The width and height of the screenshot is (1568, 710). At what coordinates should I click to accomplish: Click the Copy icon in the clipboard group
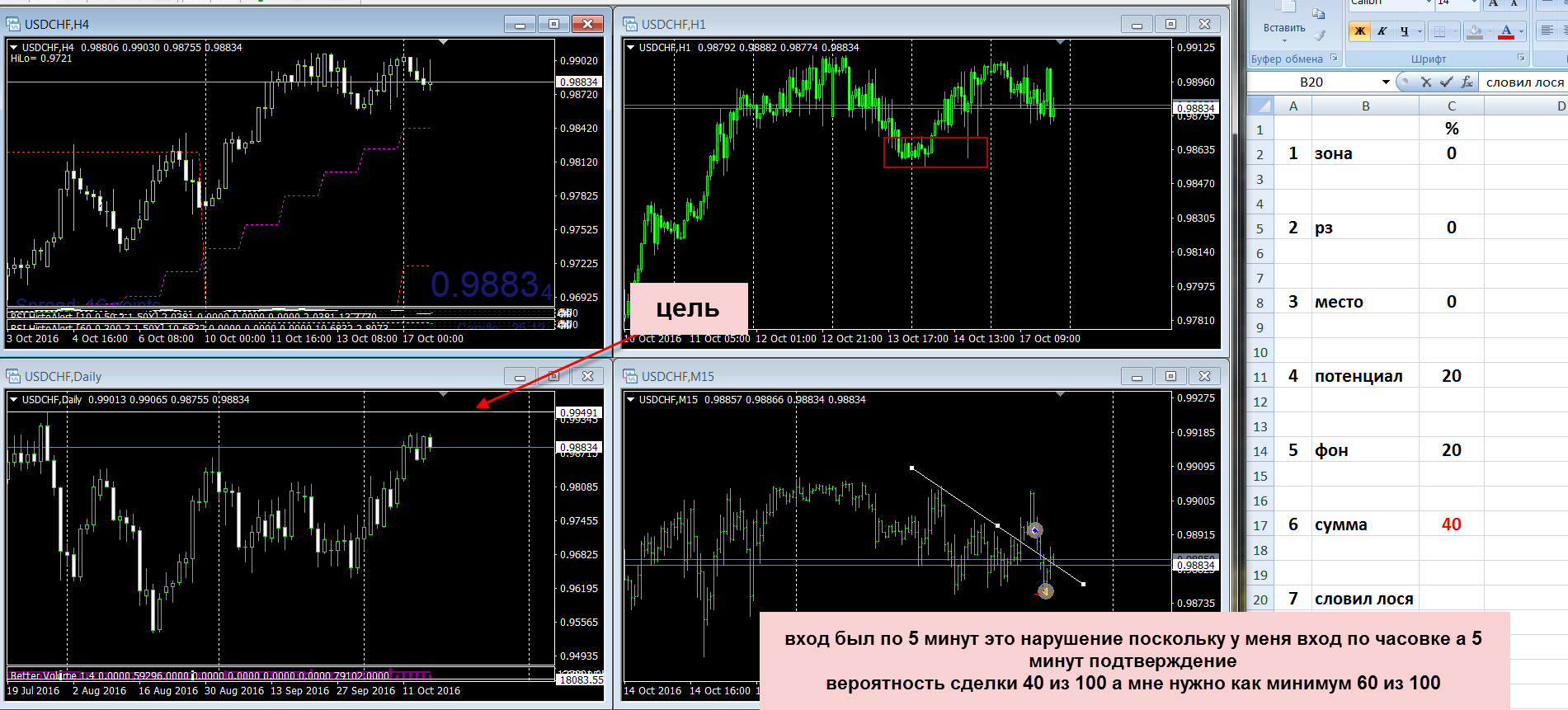click(x=1319, y=14)
